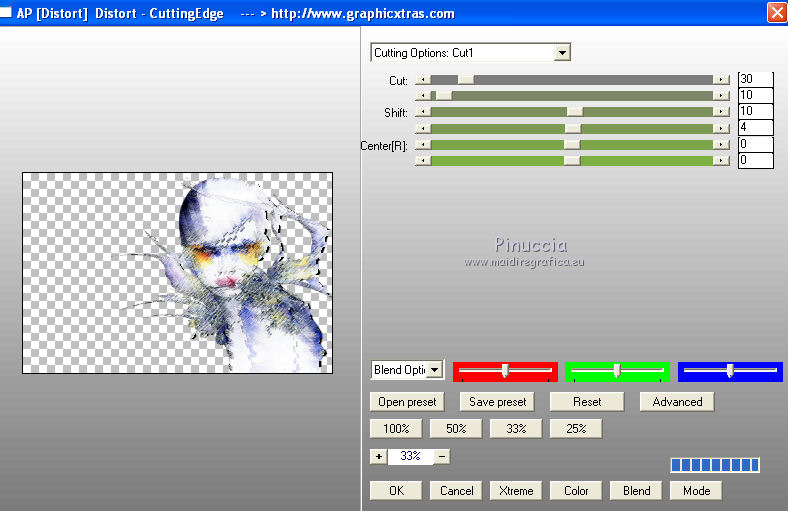The image size is (788, 511).
Task: Click right arrow of first Cut slider
Action: coord(721,80)
